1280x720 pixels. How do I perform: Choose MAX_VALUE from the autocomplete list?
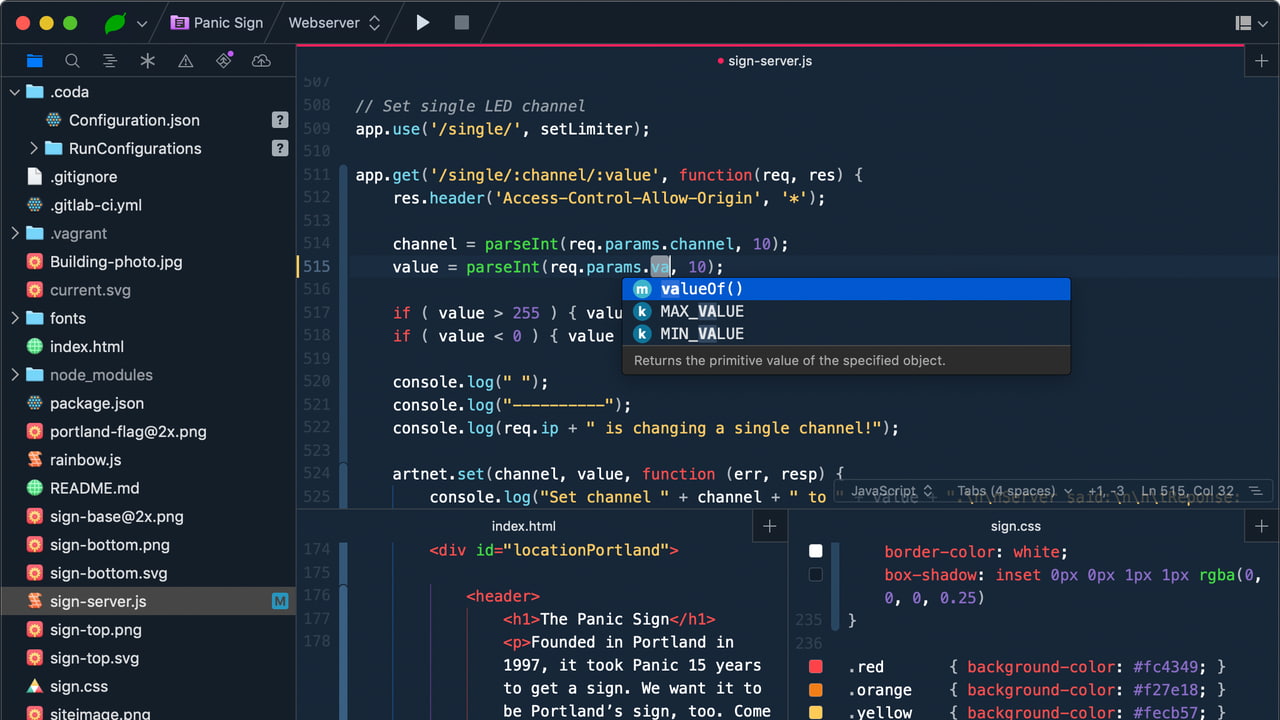click(x=846, y=311)
